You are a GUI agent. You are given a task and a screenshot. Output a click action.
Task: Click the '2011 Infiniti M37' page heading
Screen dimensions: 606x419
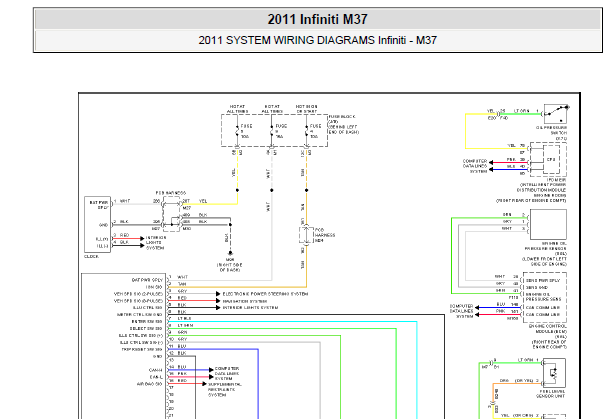[x=317, y=19]
